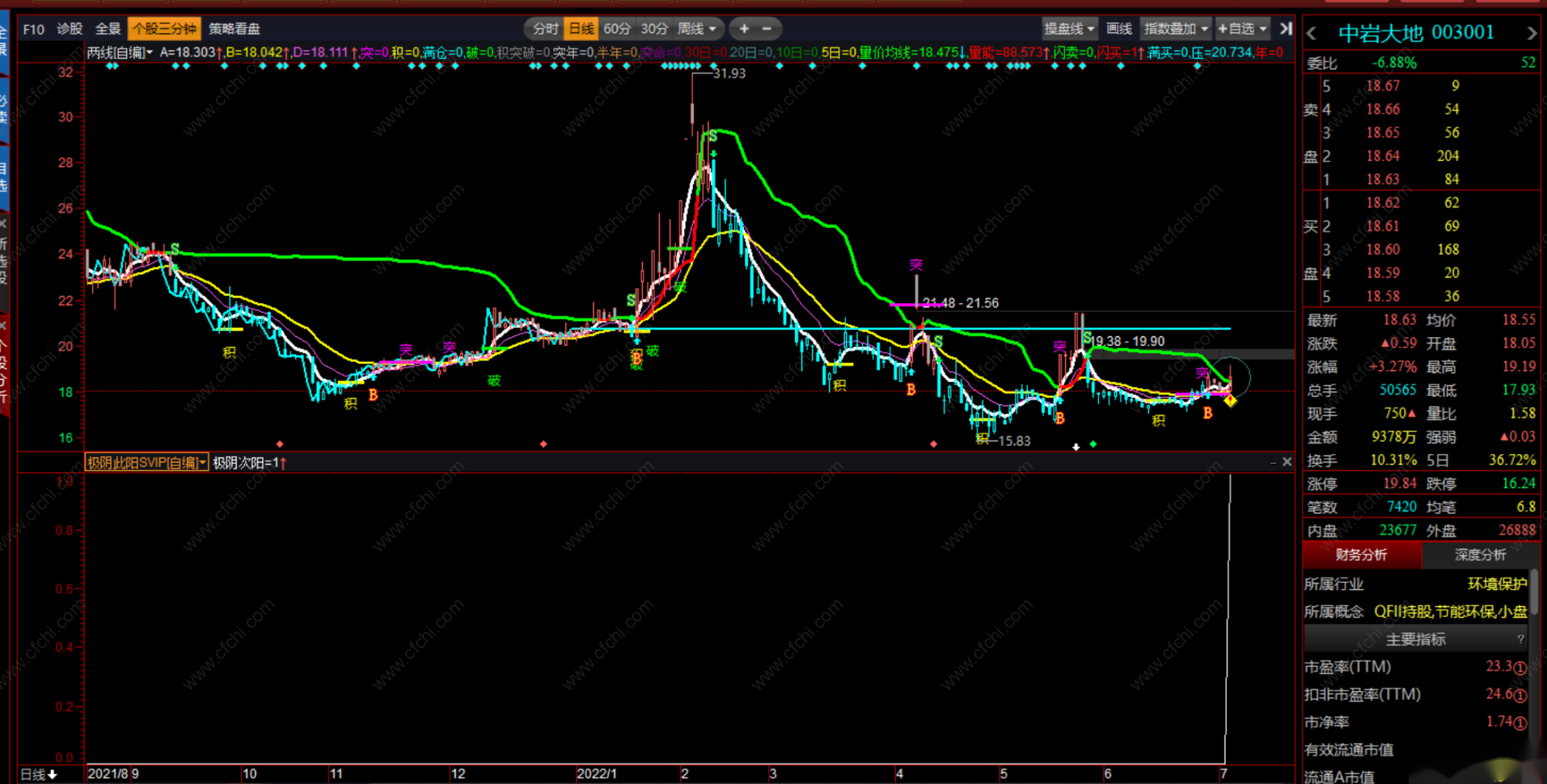The width and height of the screenshot is (1547, 784).
Task: Expand the 指数叠加 dropdown
Action: click(x=1176, y=29)
